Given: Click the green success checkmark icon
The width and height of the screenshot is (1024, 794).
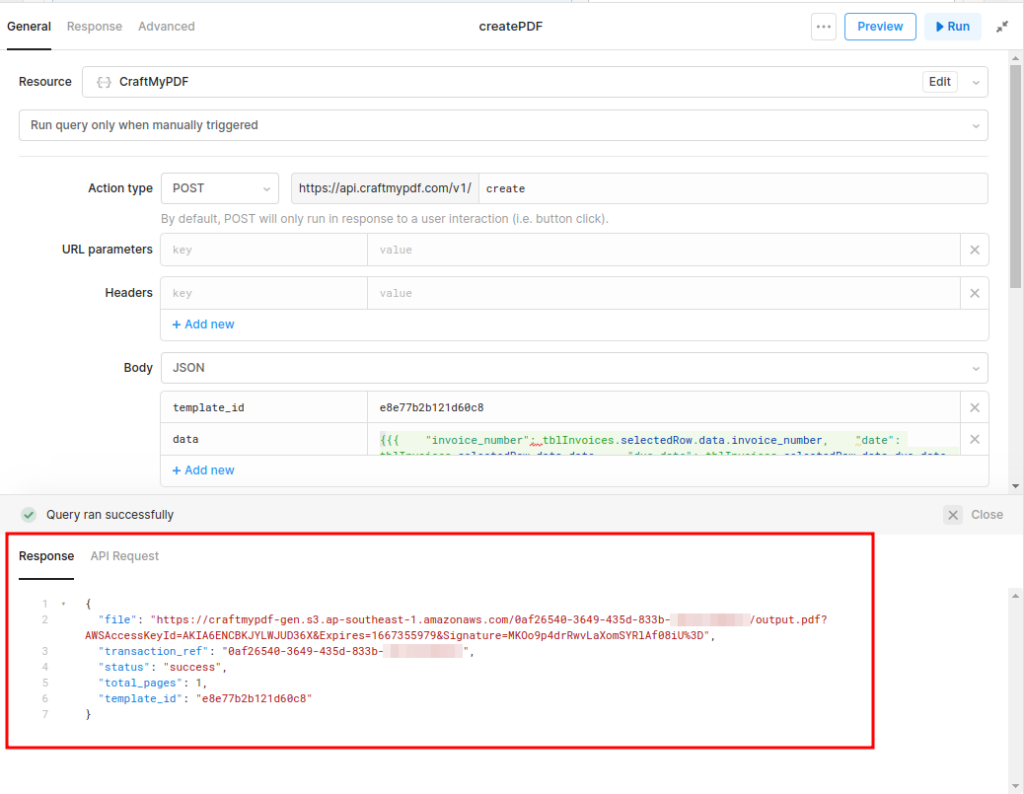Looking at the screenshot, I should point(29,515).
